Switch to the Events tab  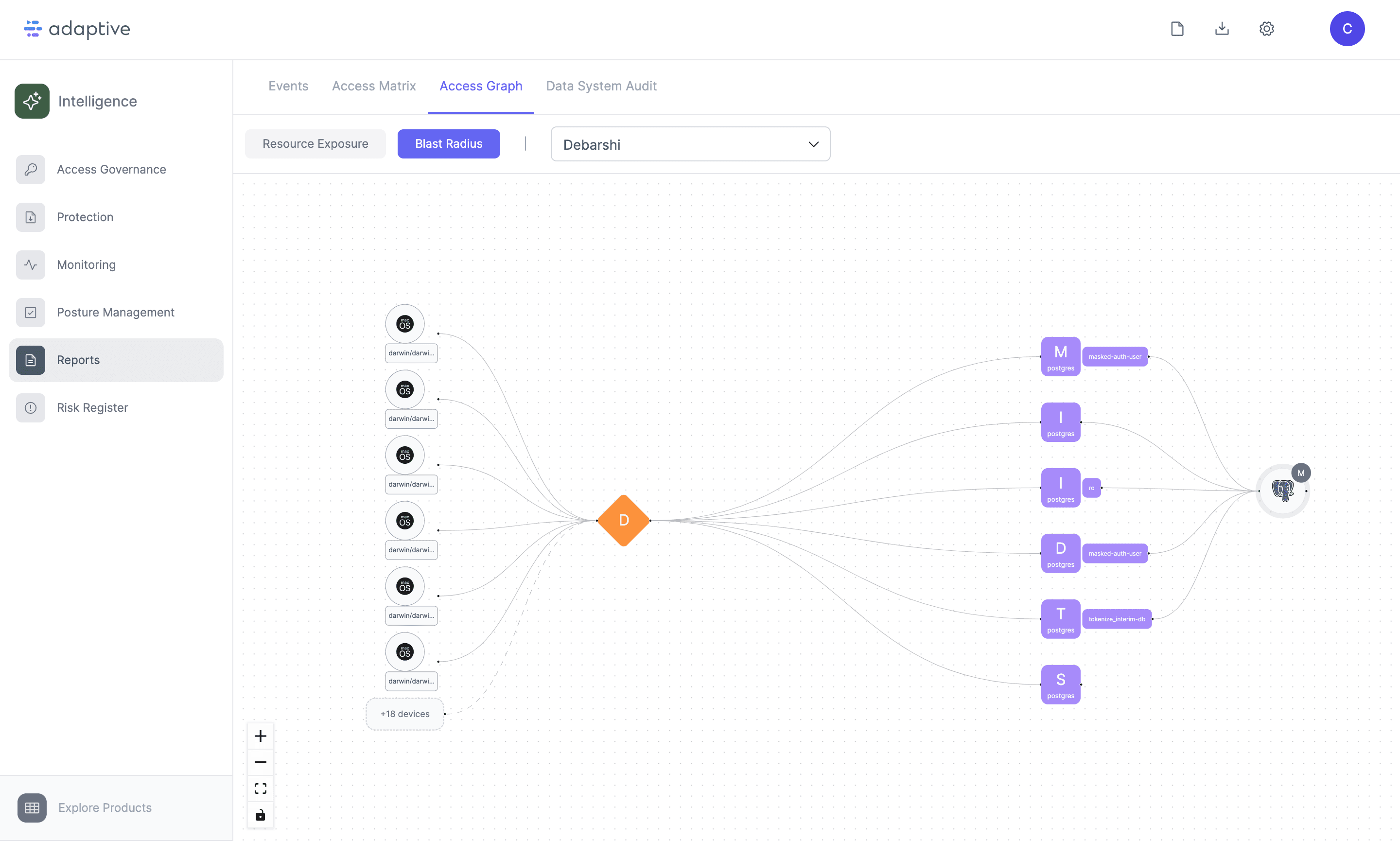tap(288, 86)
